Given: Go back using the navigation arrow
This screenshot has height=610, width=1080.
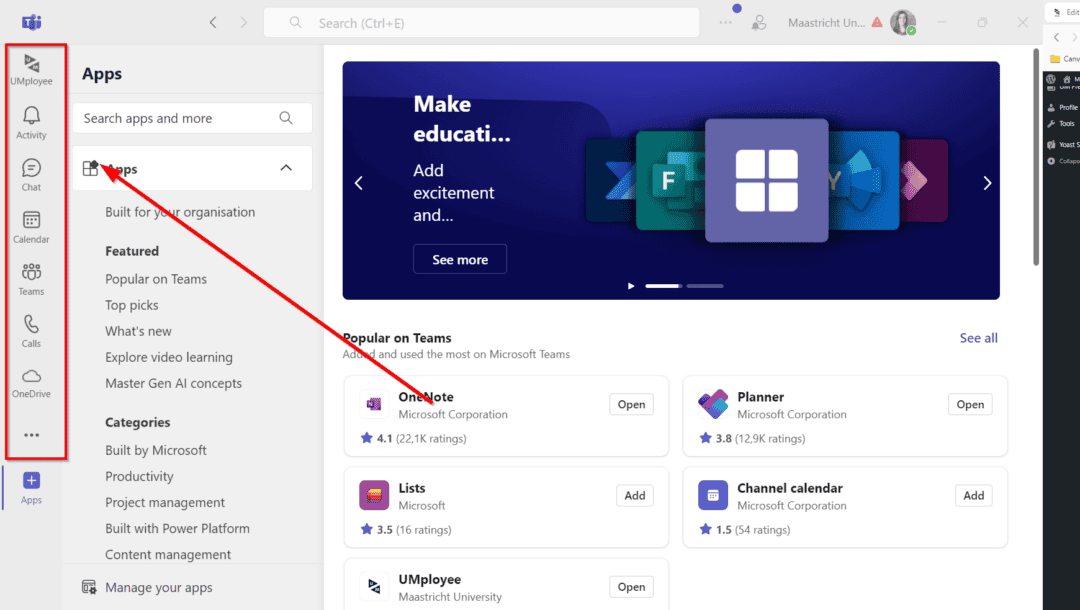Looking at the screenshot, I should [x=213, y=22].
